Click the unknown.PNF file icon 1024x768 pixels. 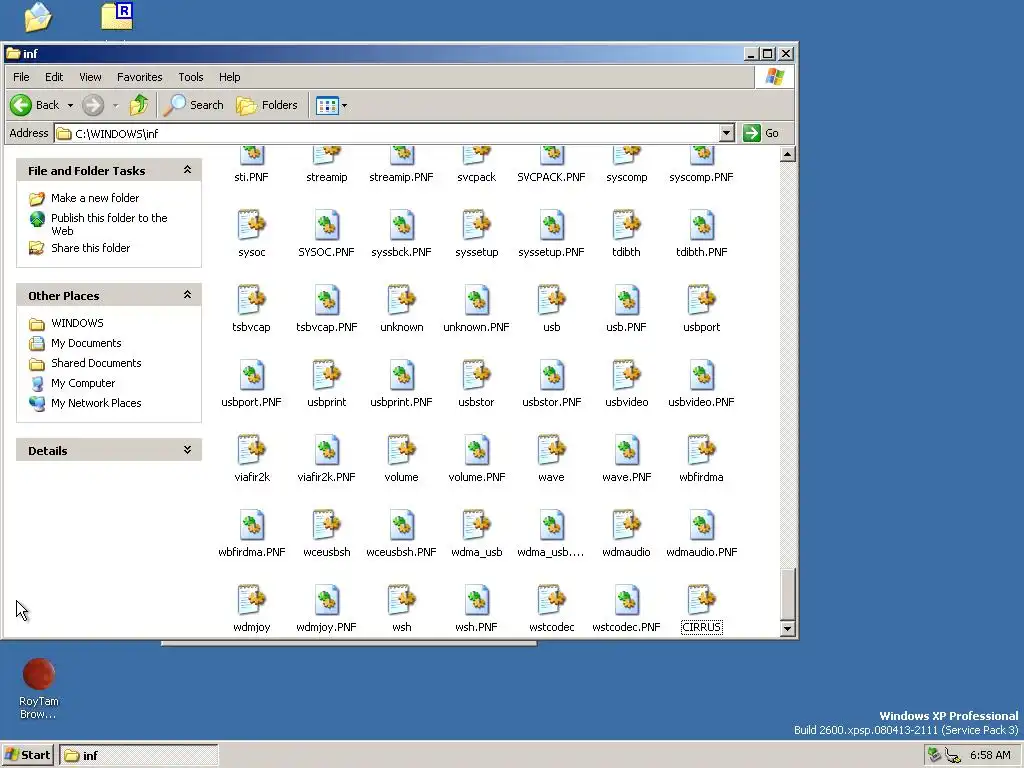(x=476, y=300)
